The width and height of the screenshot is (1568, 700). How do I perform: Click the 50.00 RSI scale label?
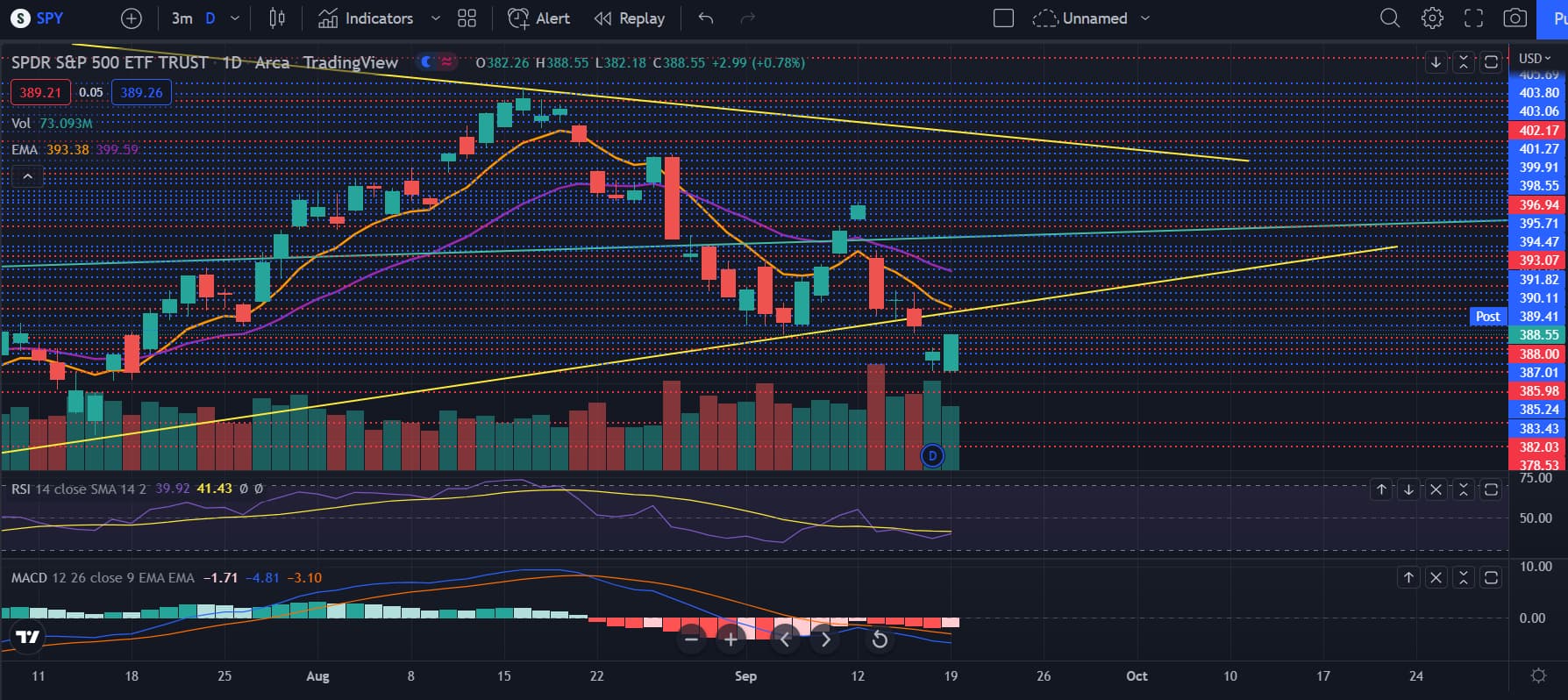(1536, 518)
